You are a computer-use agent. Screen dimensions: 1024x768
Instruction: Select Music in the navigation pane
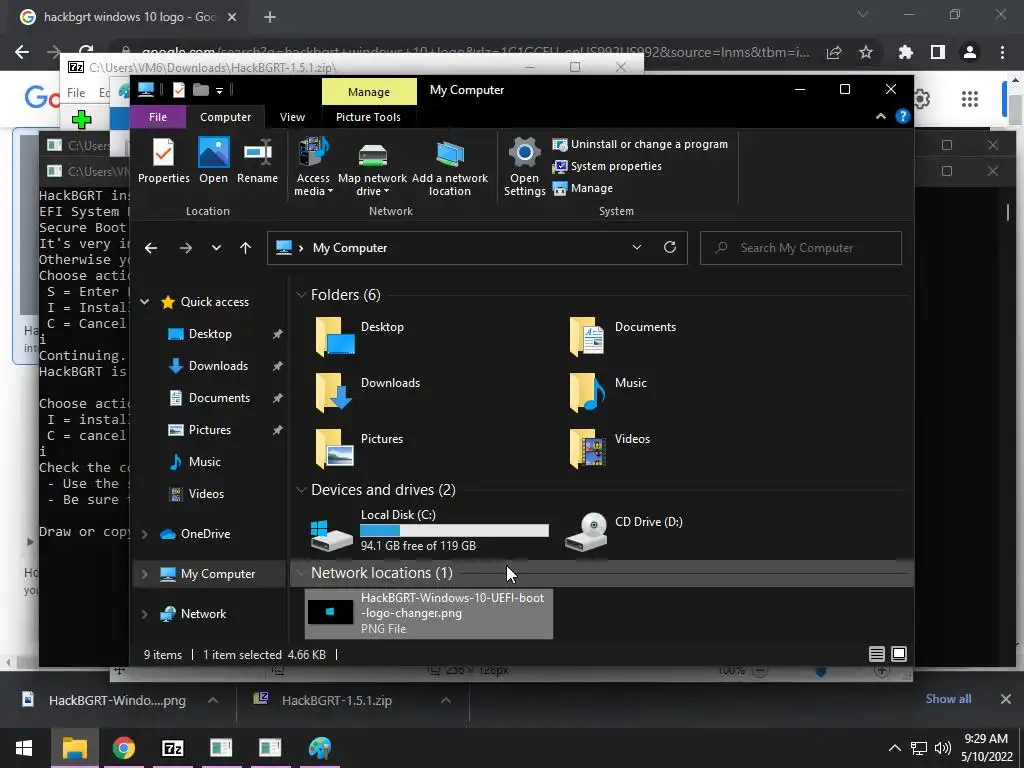coord(204,462)
